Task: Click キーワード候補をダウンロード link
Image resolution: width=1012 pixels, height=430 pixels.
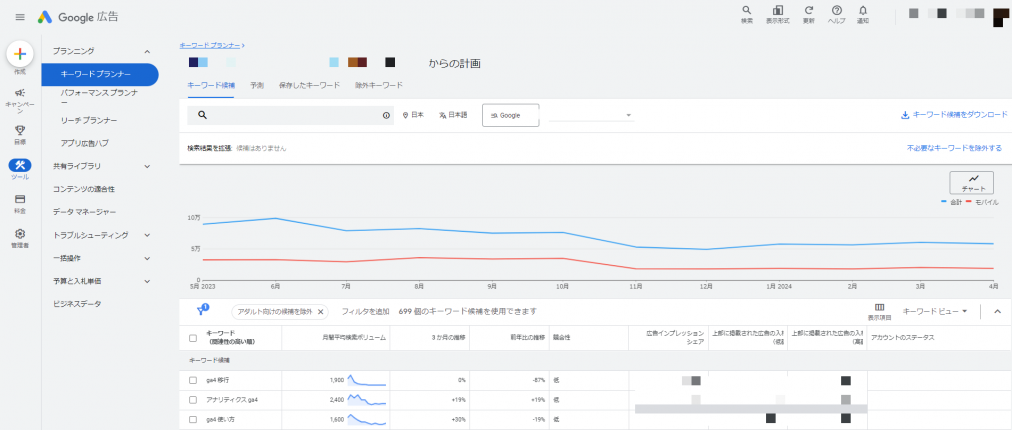Action: pyautogui.click(x=954, y=115)
